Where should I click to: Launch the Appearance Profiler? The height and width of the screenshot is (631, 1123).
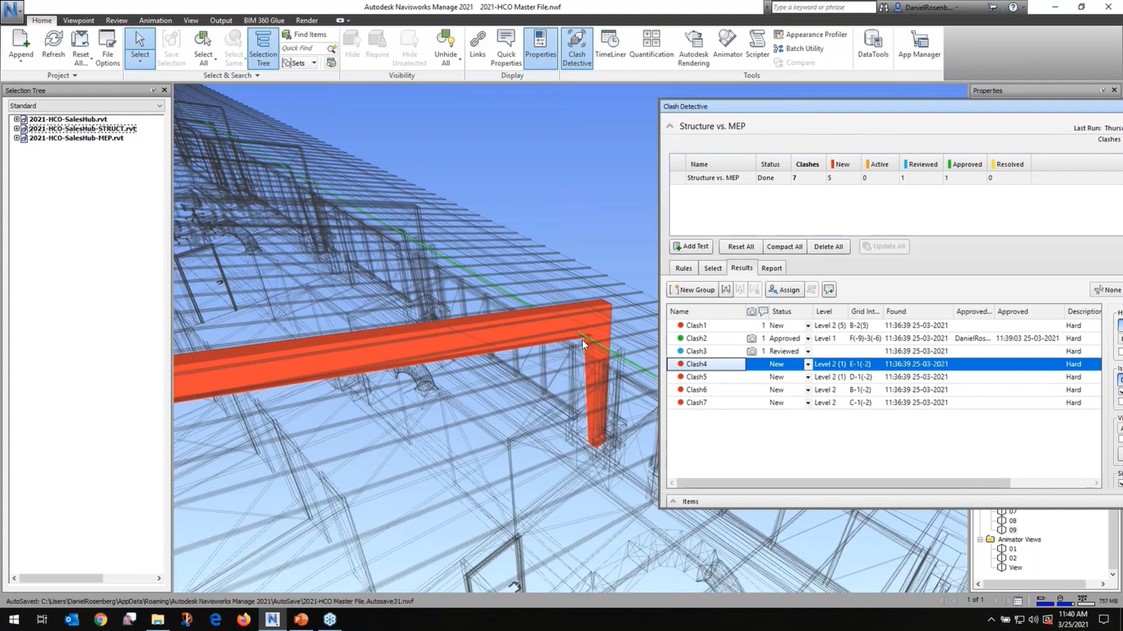coord(810,34)
